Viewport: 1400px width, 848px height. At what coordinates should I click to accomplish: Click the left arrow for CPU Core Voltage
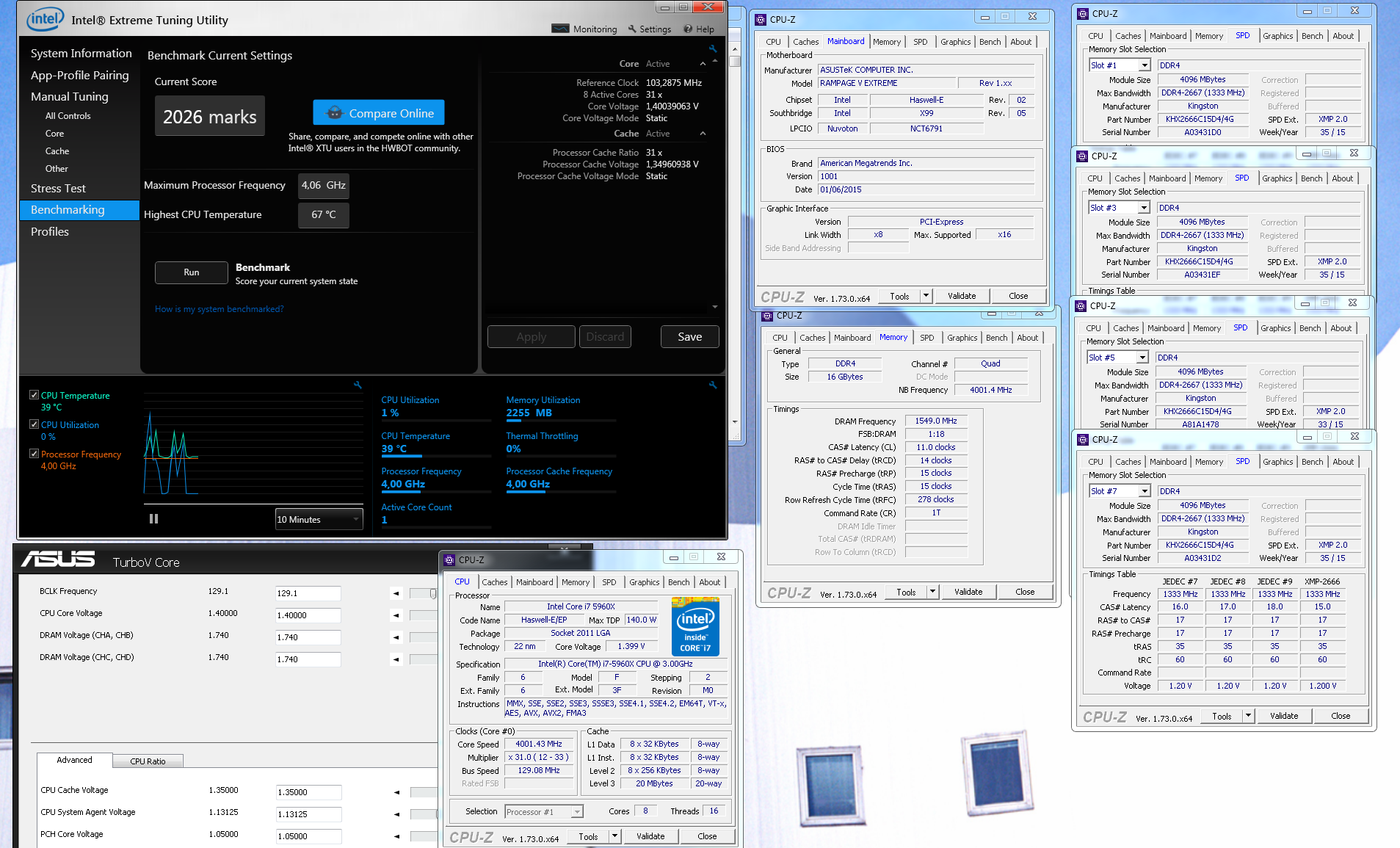(396, 615)
